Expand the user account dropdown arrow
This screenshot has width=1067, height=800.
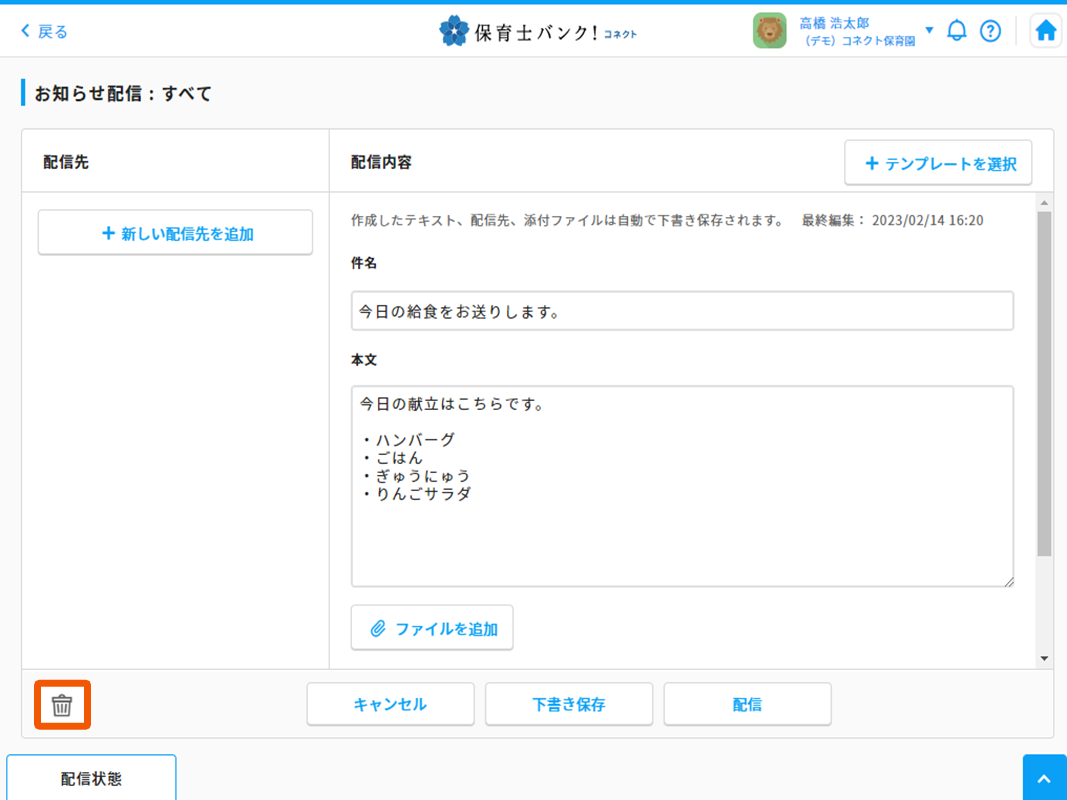[x=929, y=30]
